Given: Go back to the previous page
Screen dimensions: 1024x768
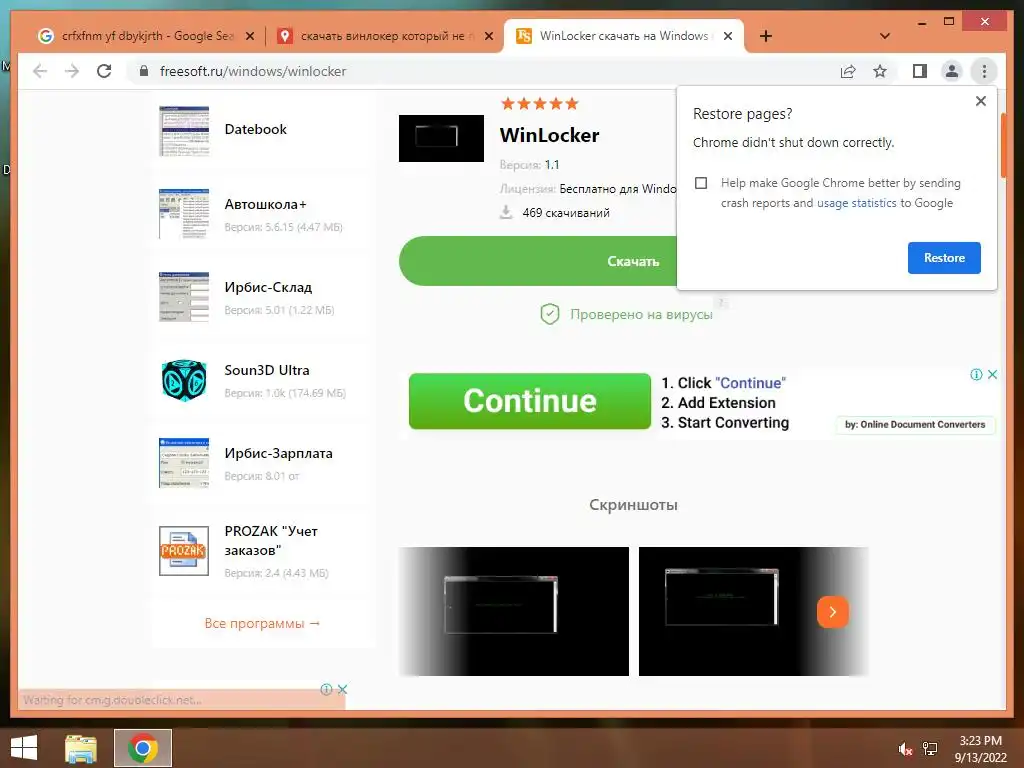Looking at the screenshot, I should point(40,71).
